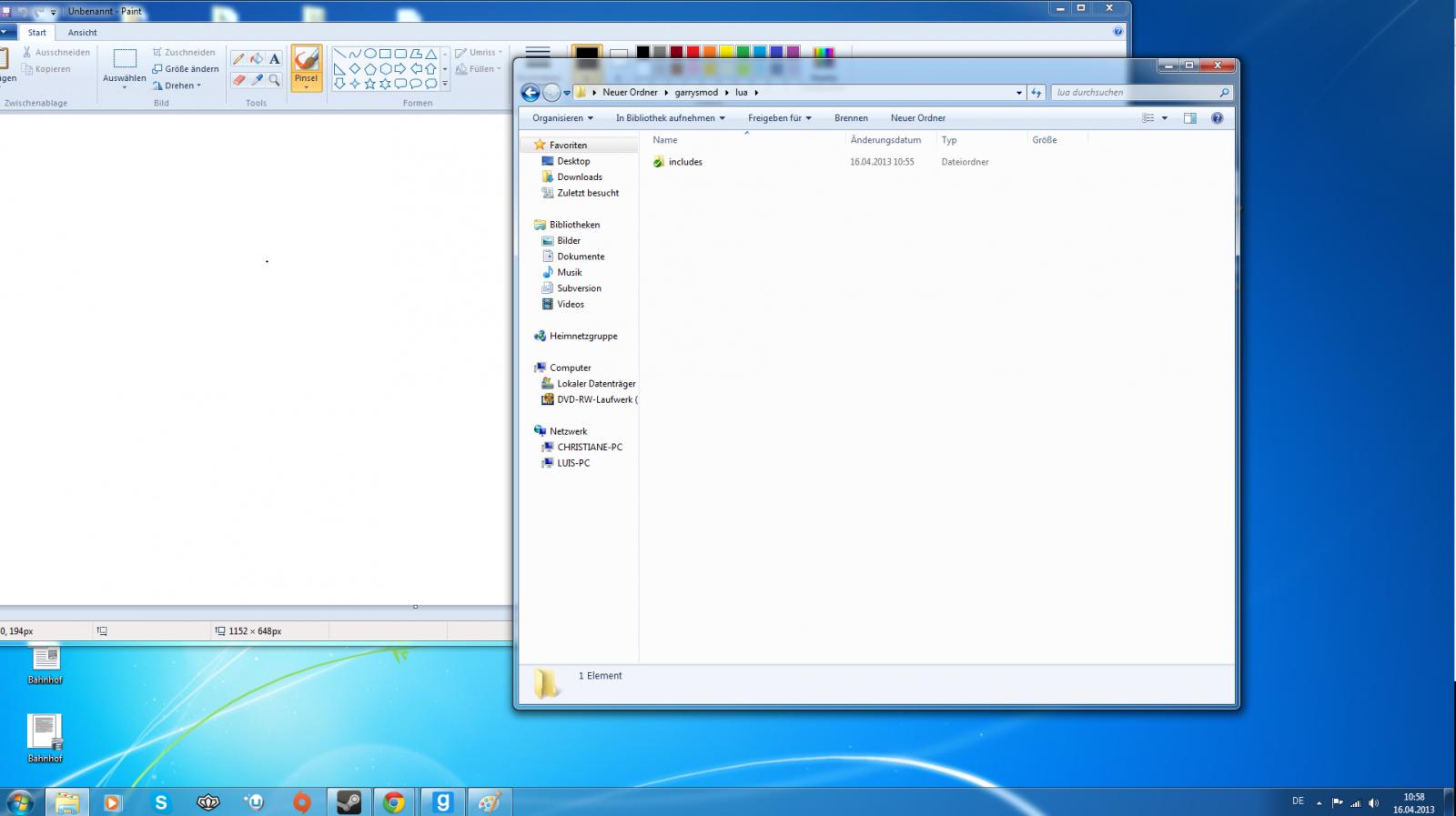Image resolution: width=1456 pixels, height=816 pixels.
Task: Click the Explorer back arrow button
Action: point(531,93)
